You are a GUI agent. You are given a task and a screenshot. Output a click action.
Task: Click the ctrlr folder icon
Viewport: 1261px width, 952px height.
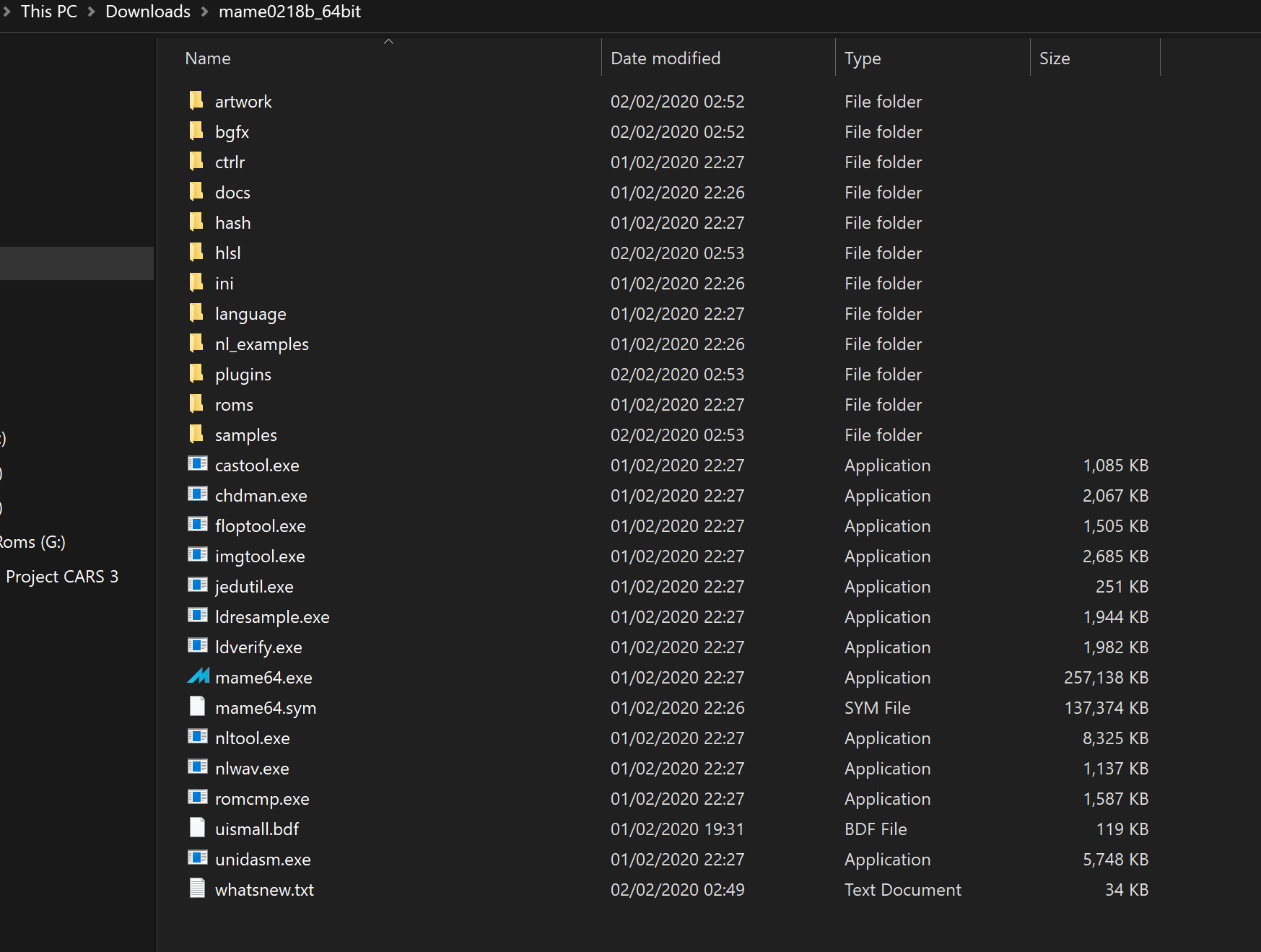196,161
